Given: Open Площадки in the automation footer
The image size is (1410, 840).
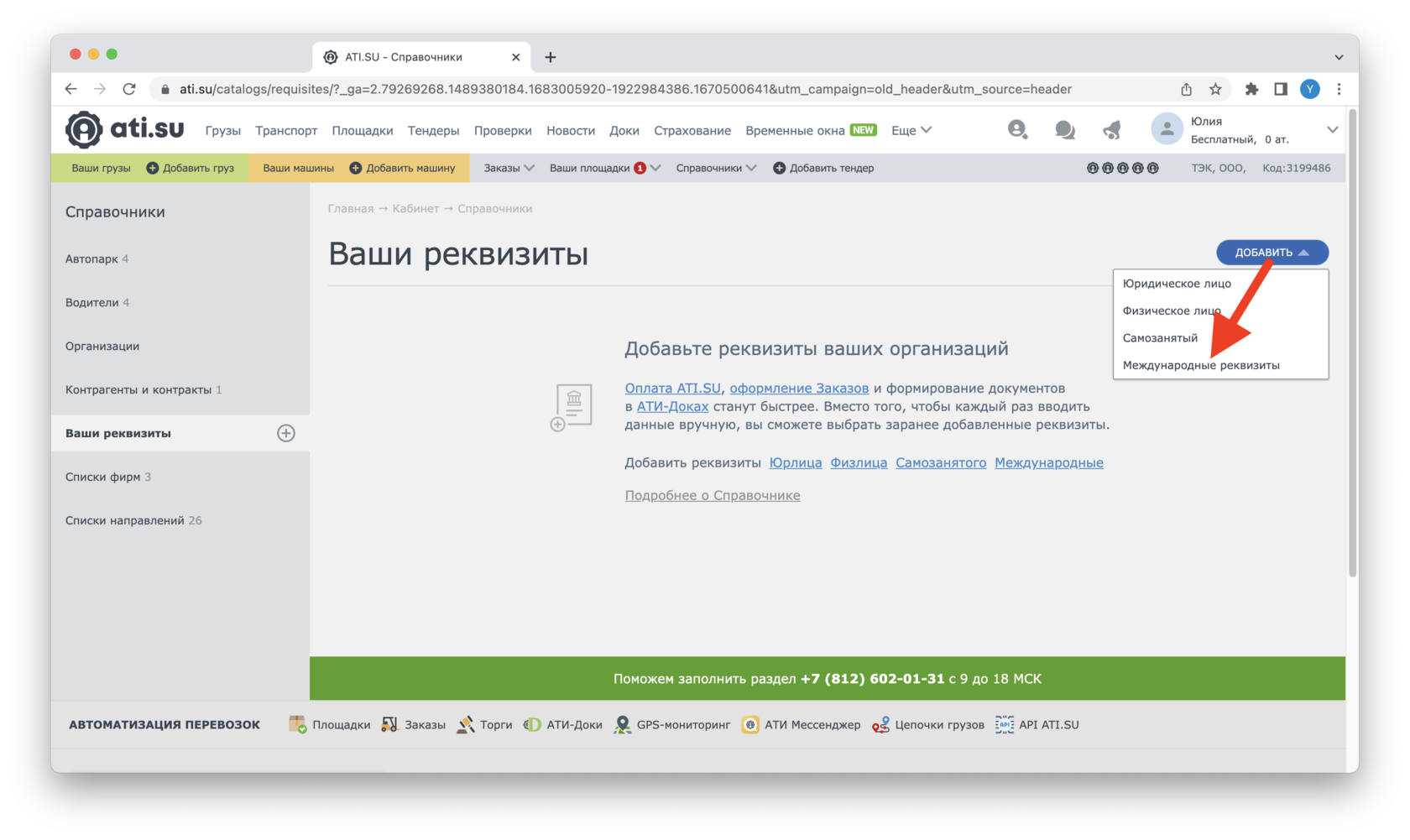Looking at the screenshot, I should tap(330, 725).
